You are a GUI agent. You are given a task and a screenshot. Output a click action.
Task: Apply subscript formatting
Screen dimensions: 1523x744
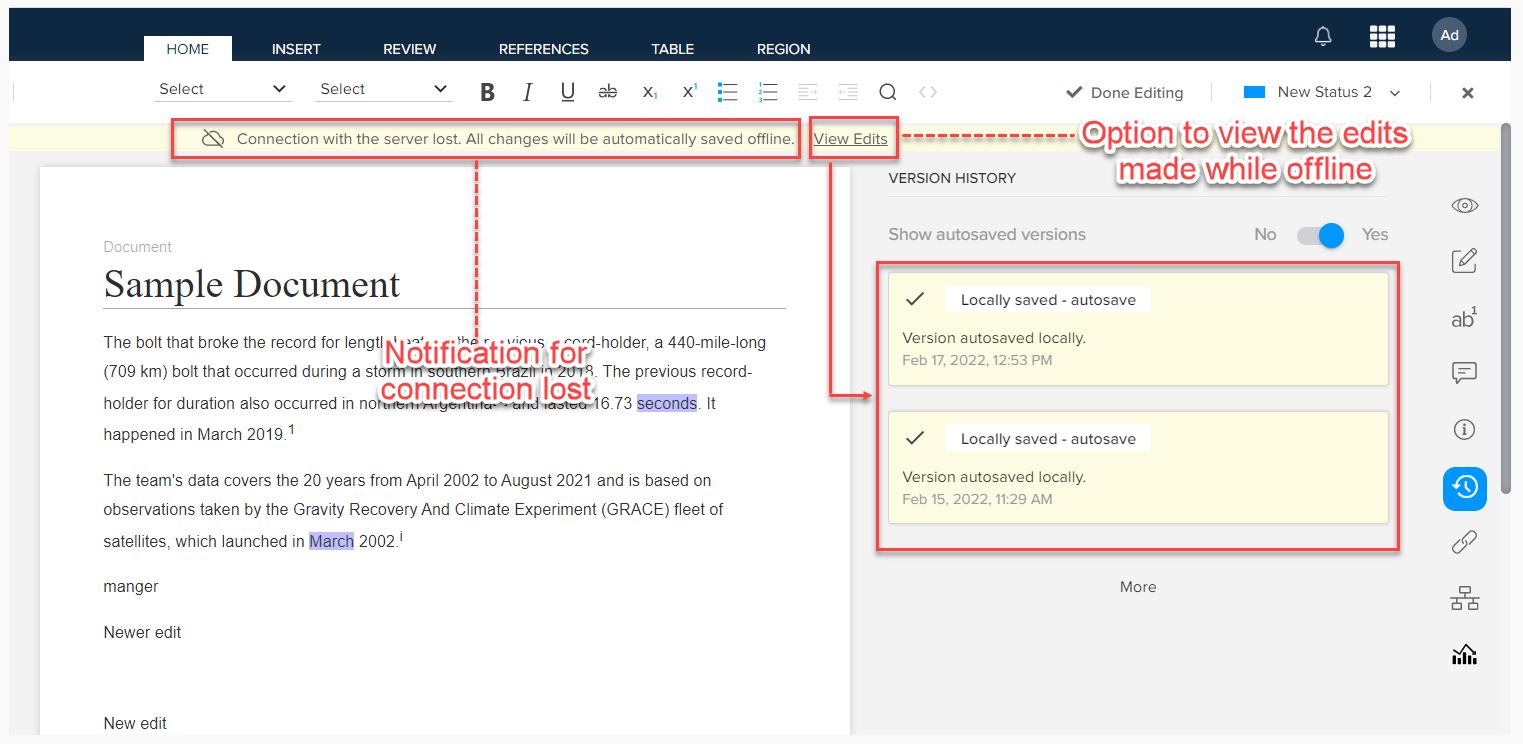(649, 92)
